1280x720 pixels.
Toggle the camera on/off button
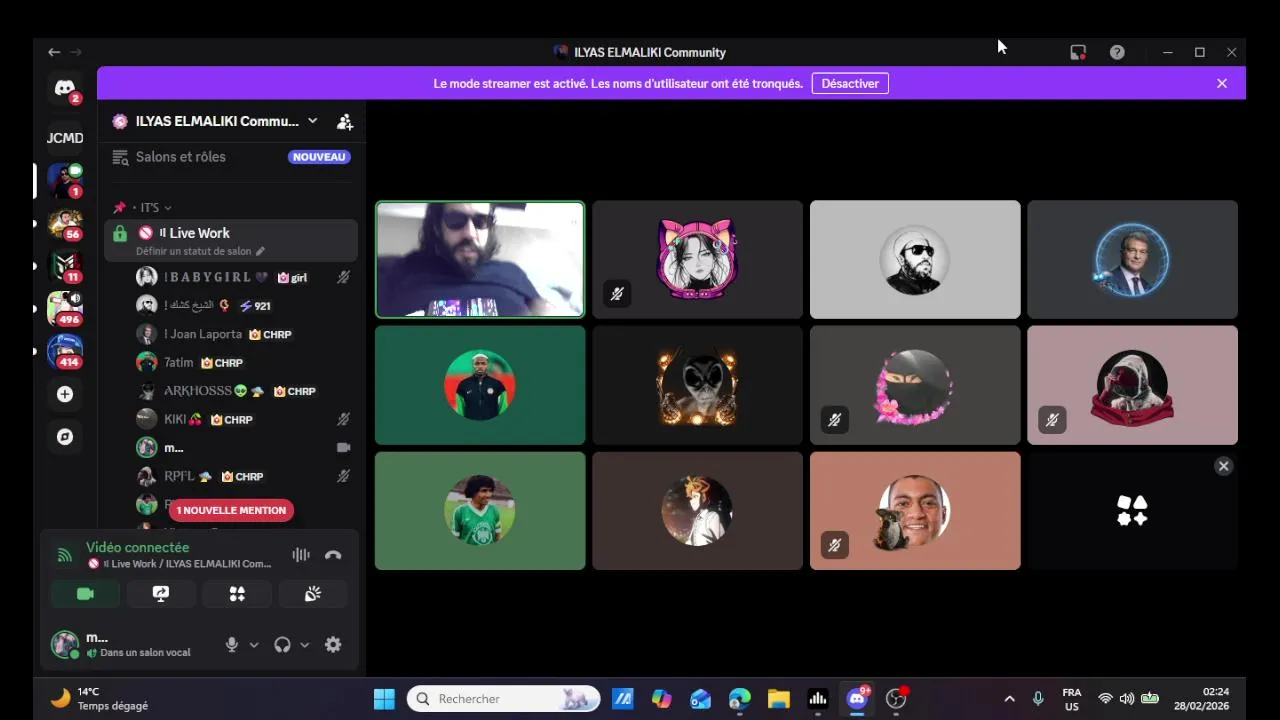[x=85, y=594]
